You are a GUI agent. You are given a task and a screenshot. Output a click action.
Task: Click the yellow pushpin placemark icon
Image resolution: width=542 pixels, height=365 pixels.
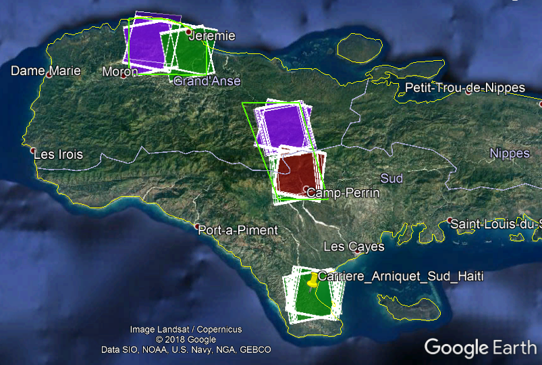click(x=312, y=281)
